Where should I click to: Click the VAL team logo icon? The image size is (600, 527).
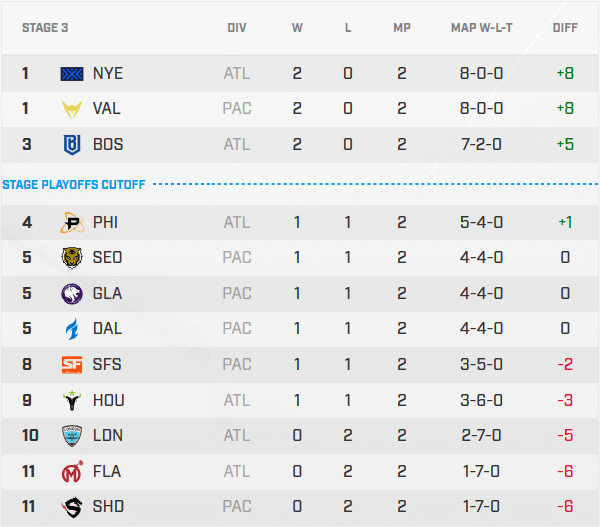coord(73,109)
